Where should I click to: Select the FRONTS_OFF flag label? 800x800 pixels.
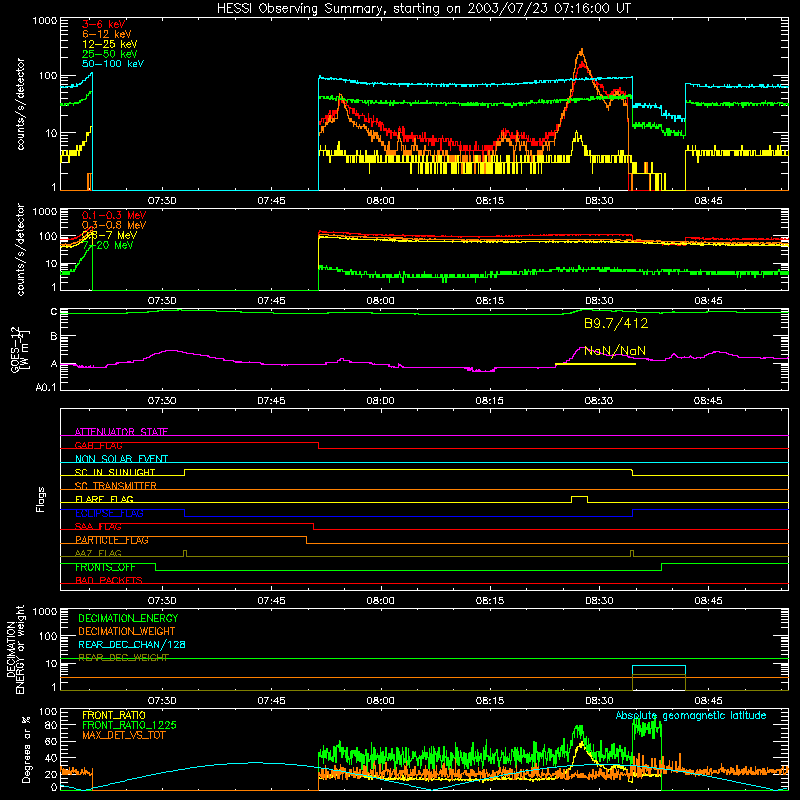point(105,567)
